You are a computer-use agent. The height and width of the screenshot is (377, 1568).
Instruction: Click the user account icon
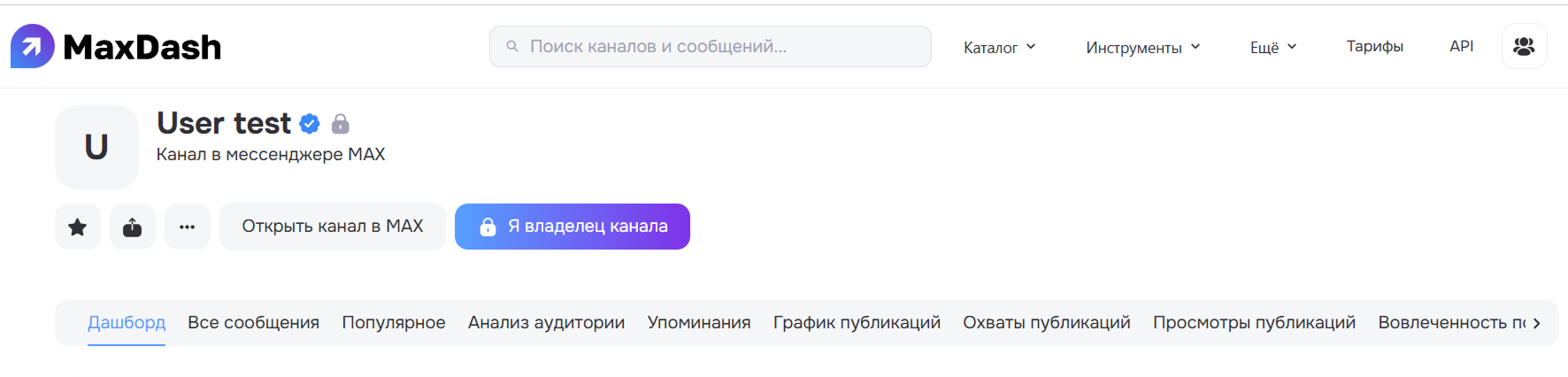(1524, 46)
